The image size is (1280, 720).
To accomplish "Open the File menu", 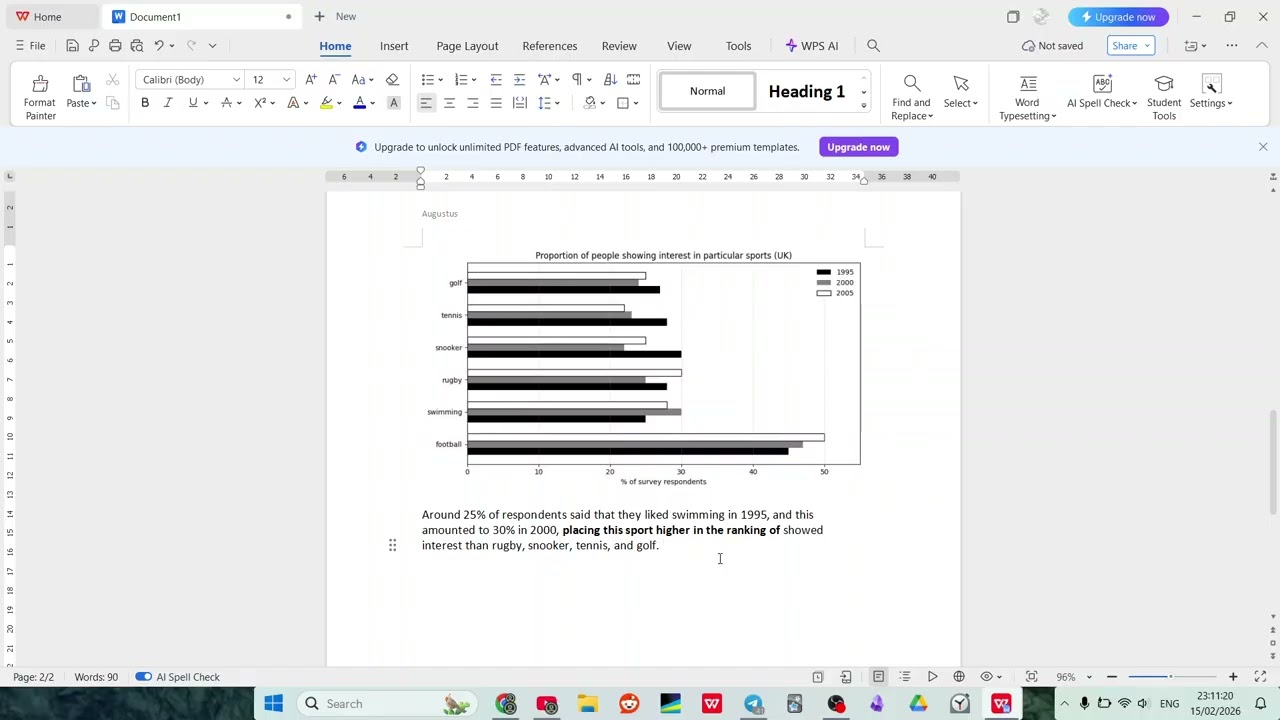I will 30,46.
